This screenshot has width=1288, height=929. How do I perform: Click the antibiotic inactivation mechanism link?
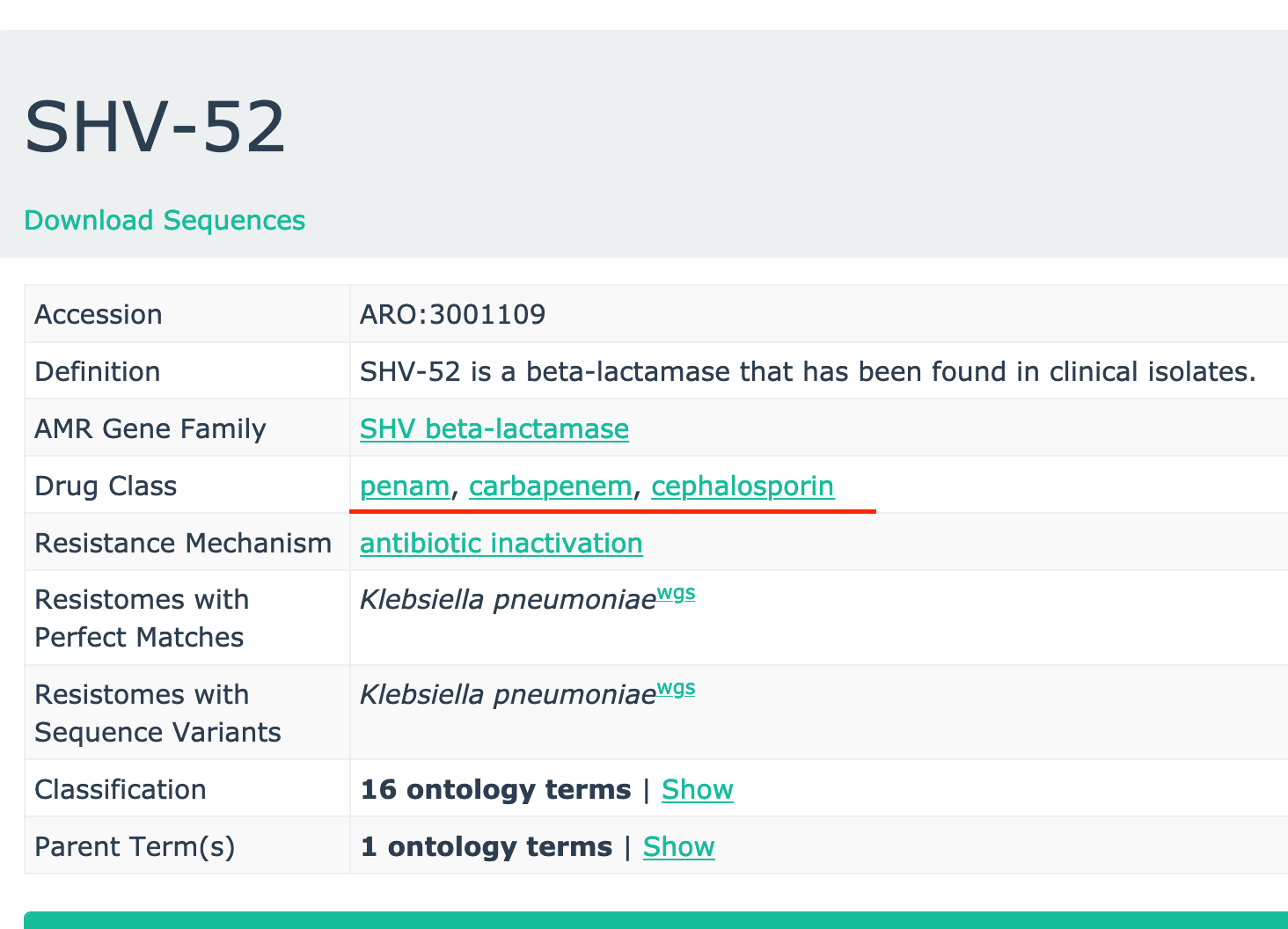click(x=501, y=543)
